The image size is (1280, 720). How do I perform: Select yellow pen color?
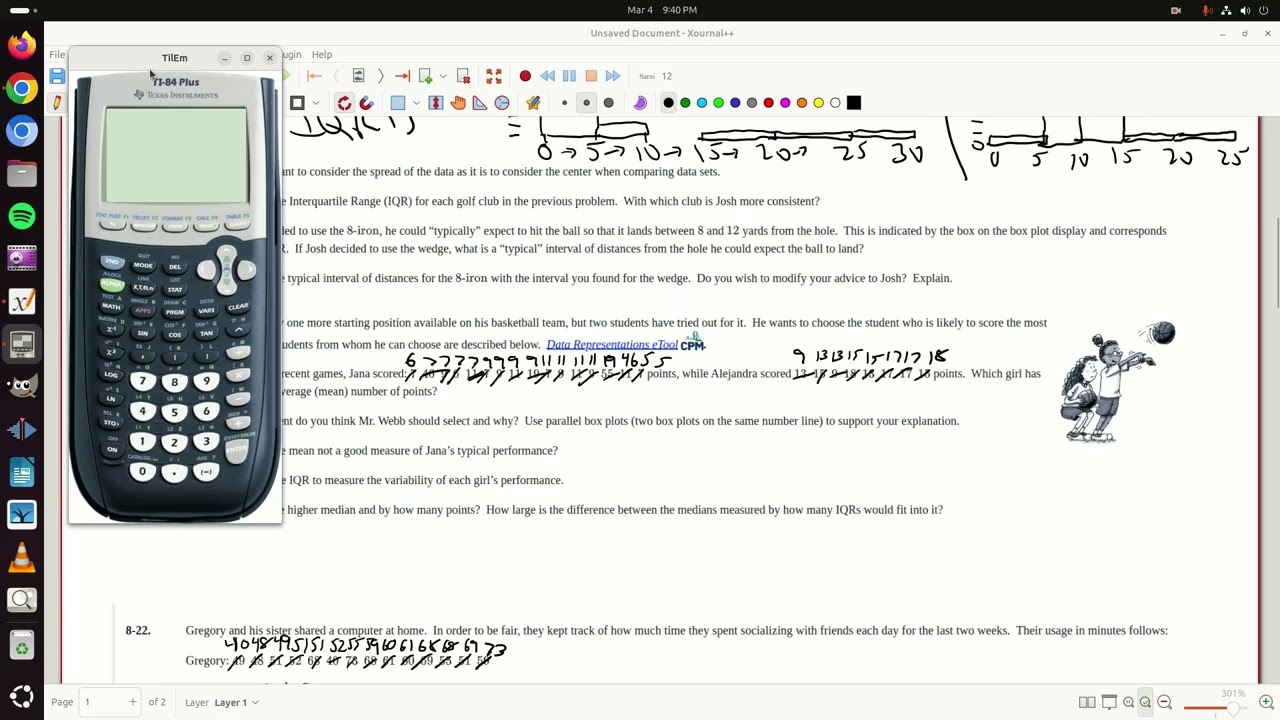(818, 103)
